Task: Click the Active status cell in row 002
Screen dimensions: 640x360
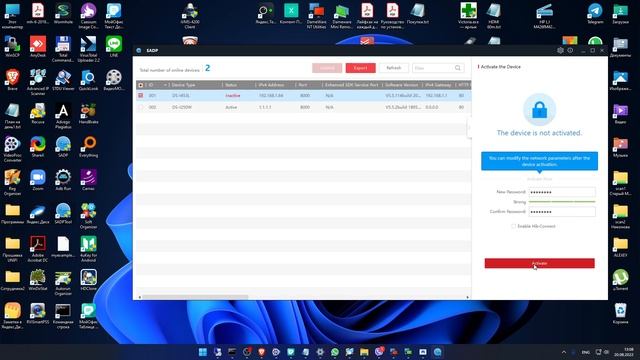Action: 231,107
